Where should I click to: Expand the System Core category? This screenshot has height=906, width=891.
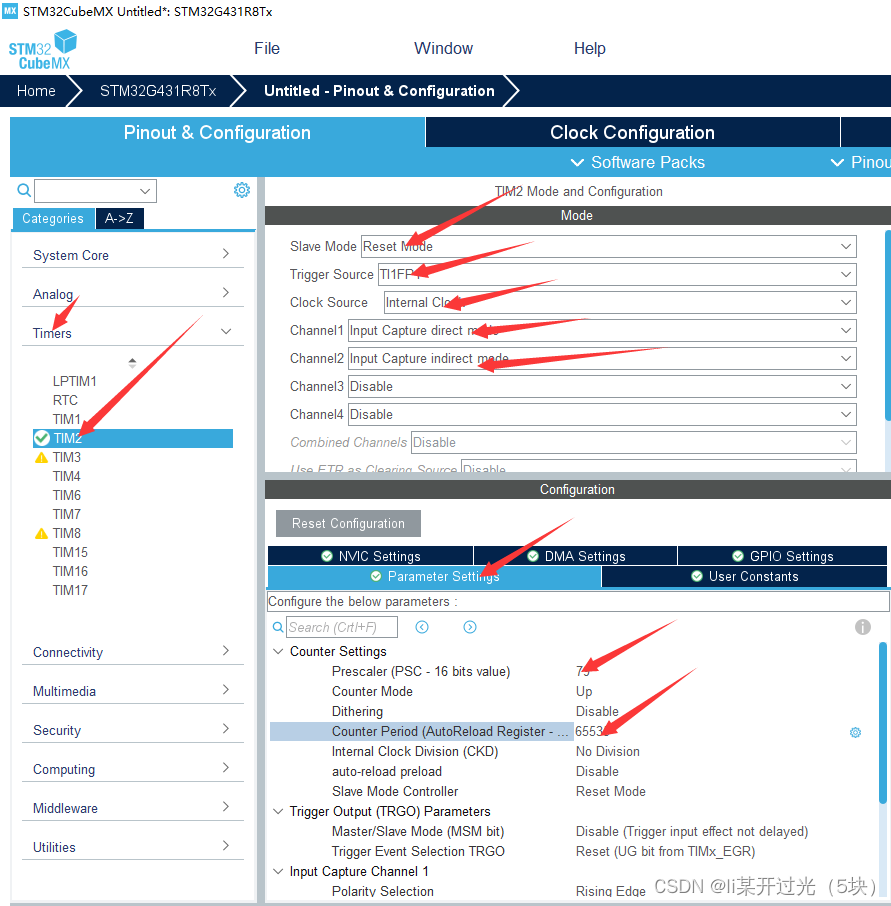(x=132, y=255)
